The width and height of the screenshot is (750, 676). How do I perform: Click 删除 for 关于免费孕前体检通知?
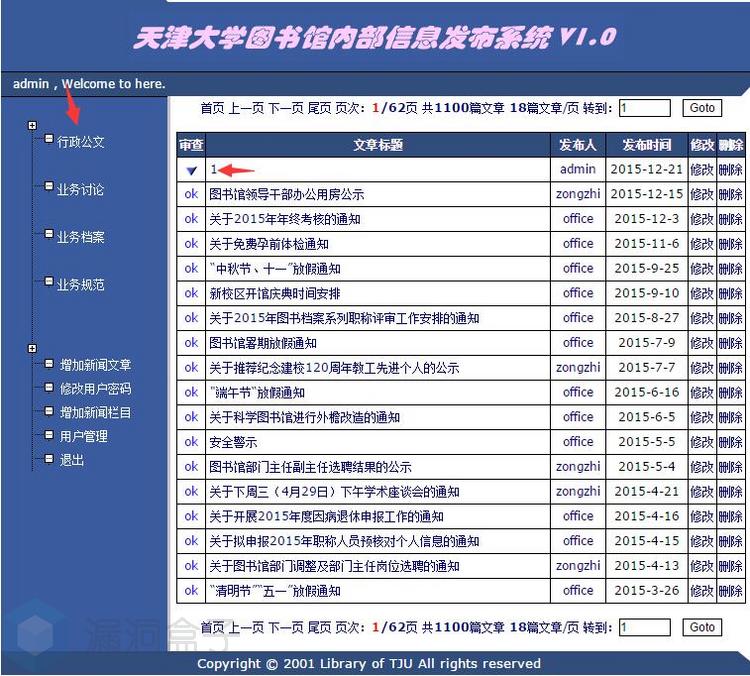point(730,244)
